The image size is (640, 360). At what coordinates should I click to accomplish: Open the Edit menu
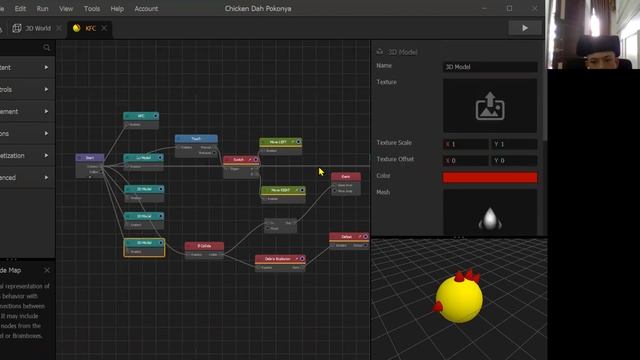coord(20,9)
